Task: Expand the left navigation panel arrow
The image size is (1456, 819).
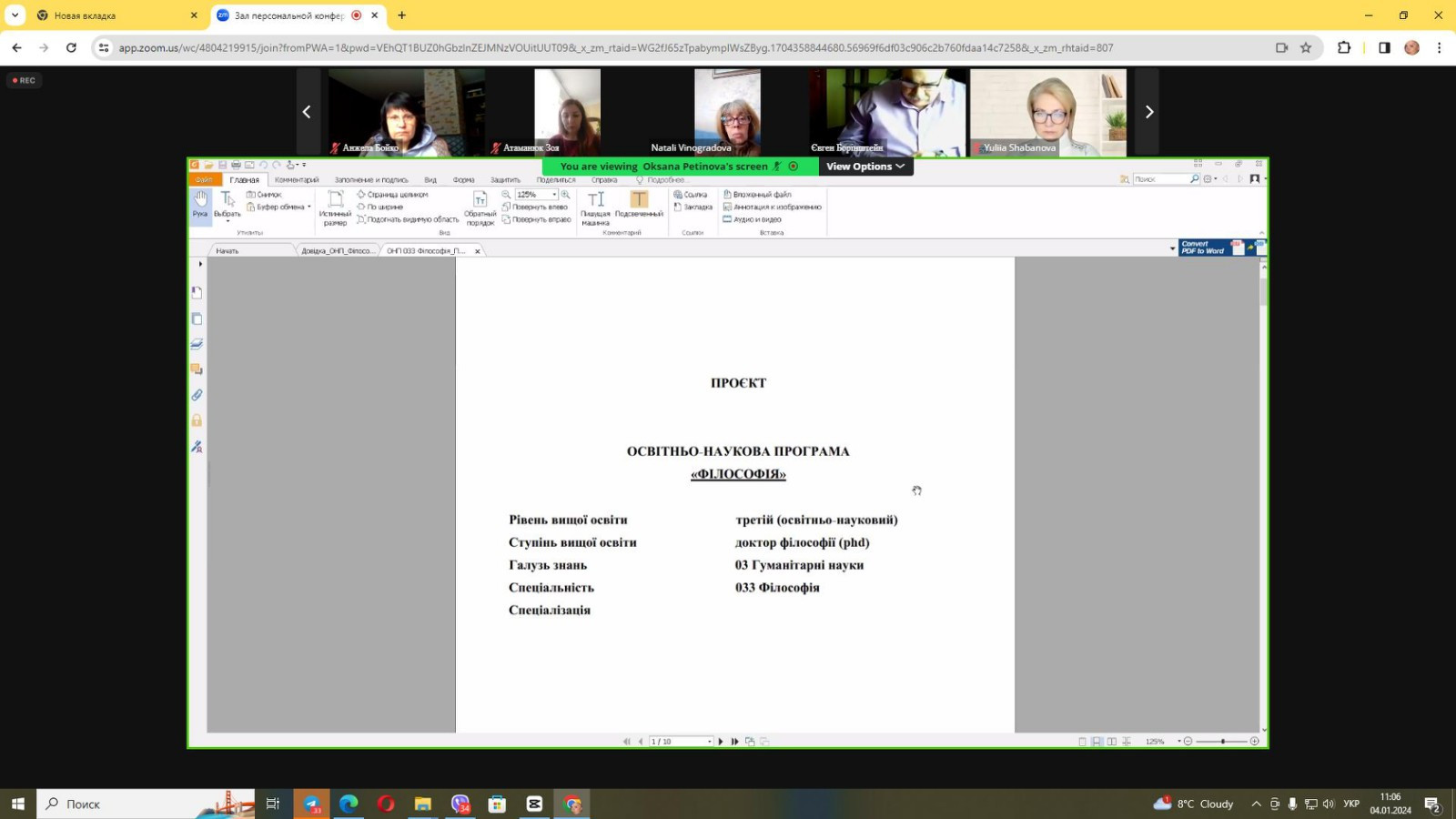Action: click(x=200, y=264)
